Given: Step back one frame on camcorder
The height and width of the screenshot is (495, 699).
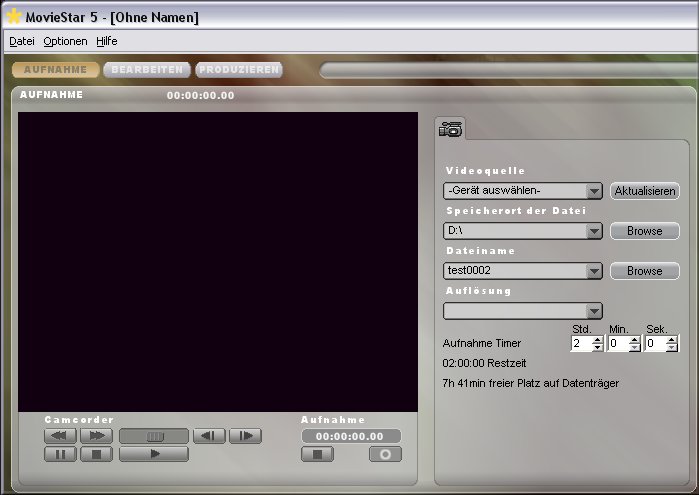Looking at the screenshot, I should [208, 436].
